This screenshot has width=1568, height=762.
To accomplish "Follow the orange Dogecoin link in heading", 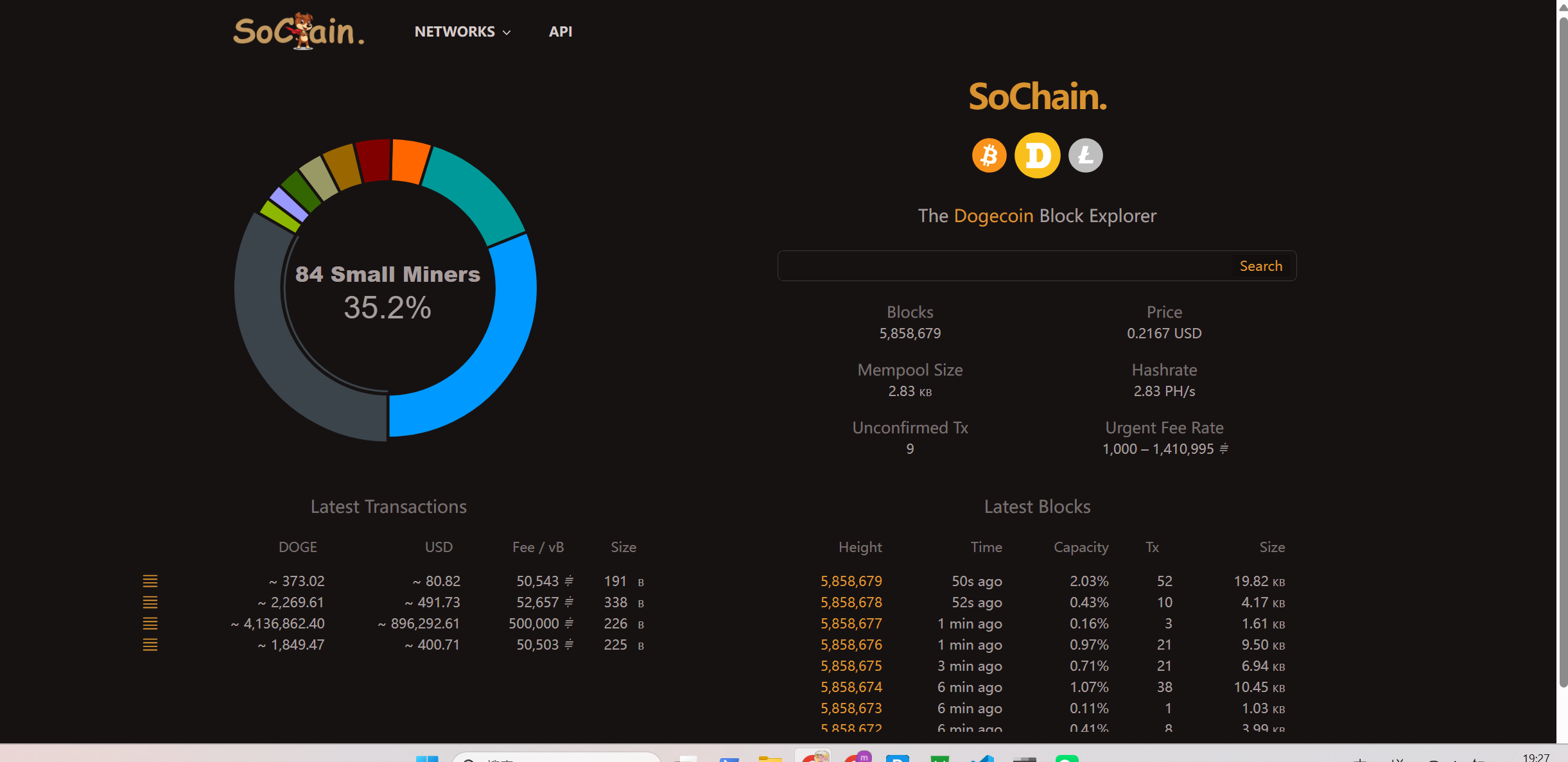I will point(993,216).
